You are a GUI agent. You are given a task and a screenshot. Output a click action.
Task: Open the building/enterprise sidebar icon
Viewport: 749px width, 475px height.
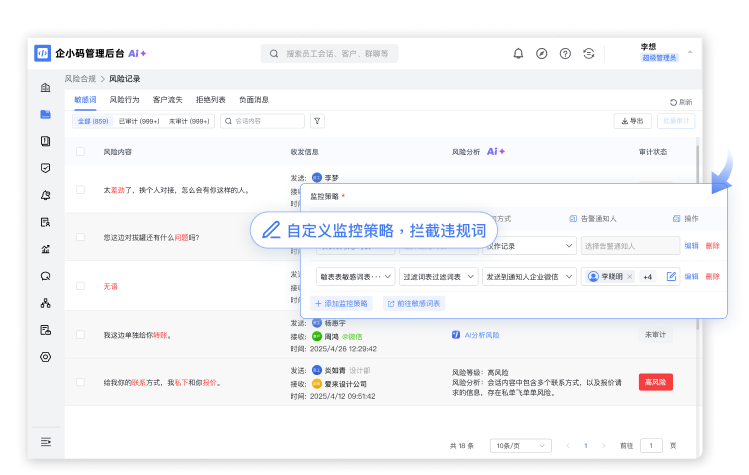(45, 87)
